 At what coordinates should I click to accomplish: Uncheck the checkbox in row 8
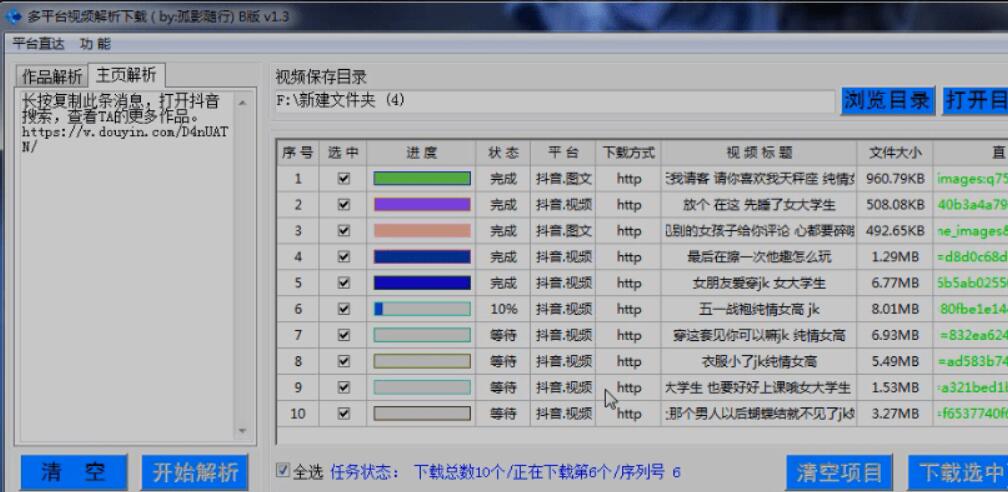click(x=344, y=361)
